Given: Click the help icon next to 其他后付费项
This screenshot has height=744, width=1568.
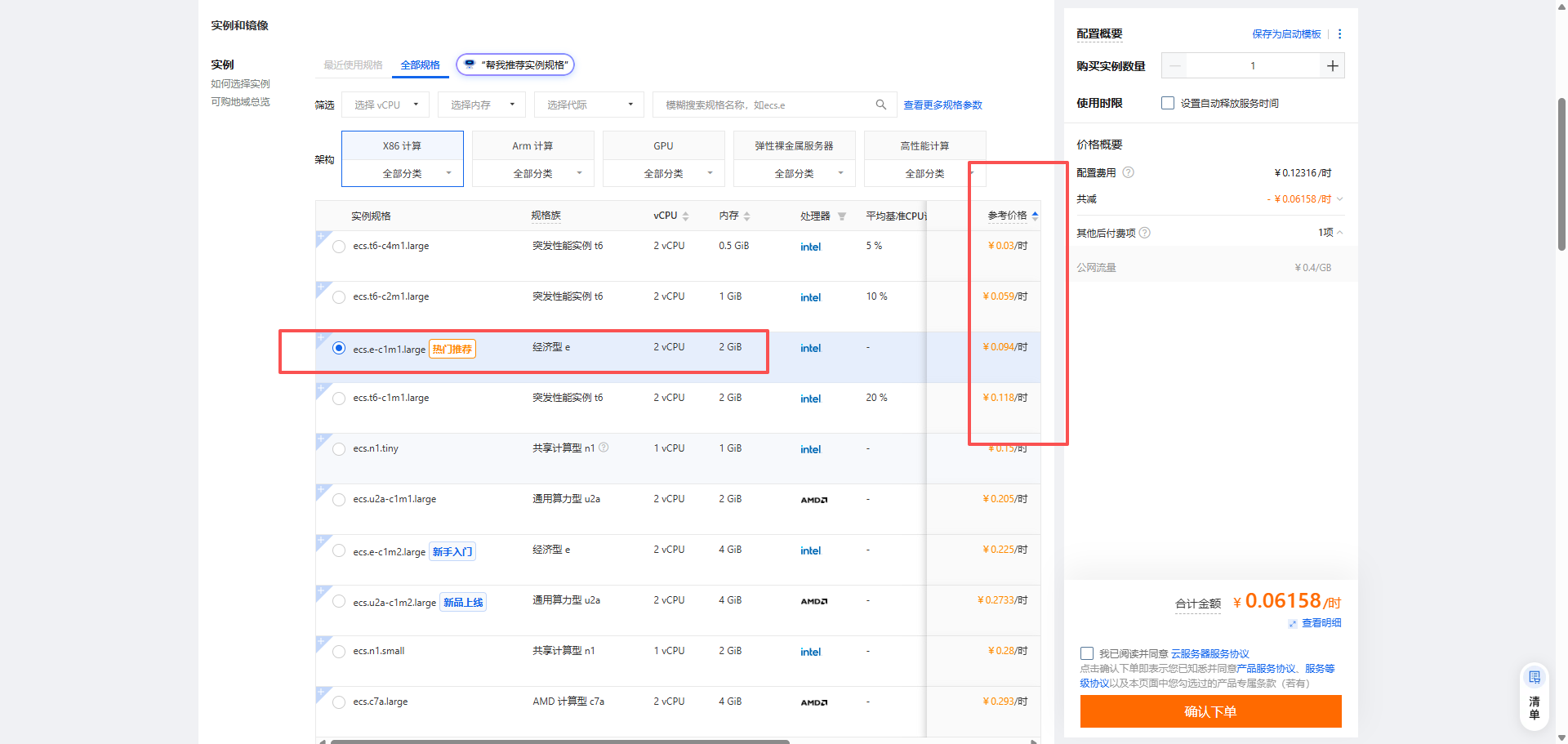Looking at the screenshot, I should [1144, 233].
